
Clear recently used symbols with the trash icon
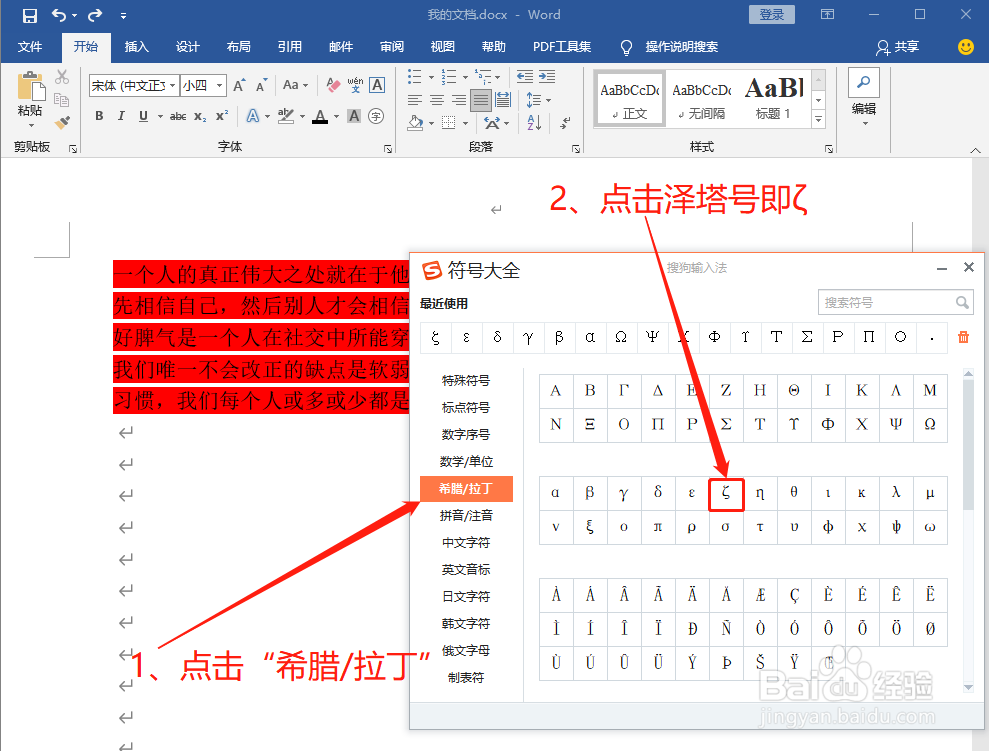click(x=963, y=337)
